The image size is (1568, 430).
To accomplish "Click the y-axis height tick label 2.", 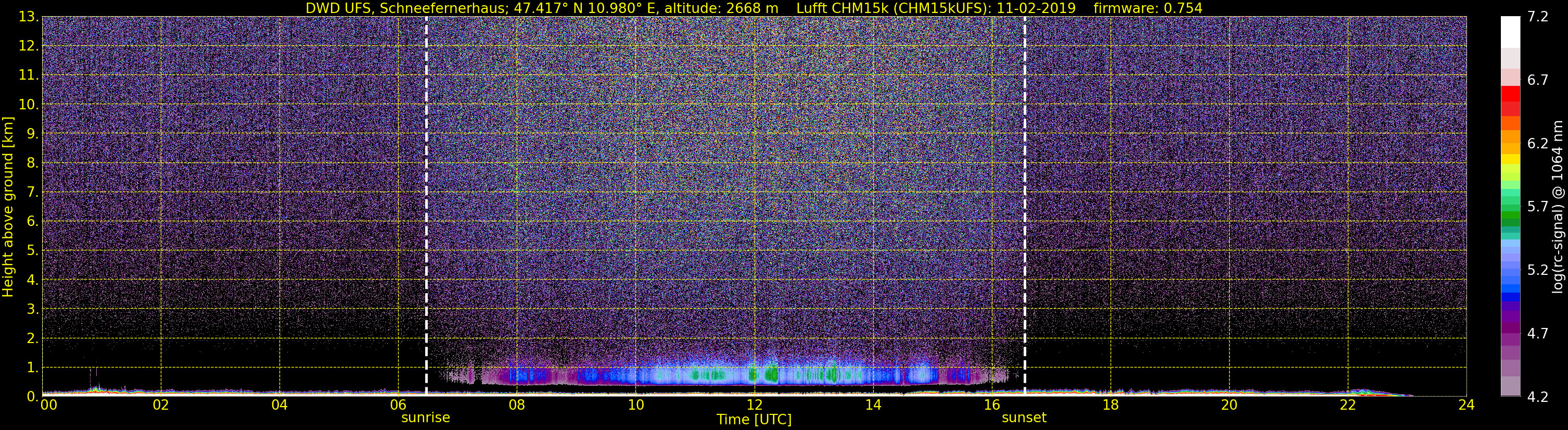I will [x=33, y=339].
